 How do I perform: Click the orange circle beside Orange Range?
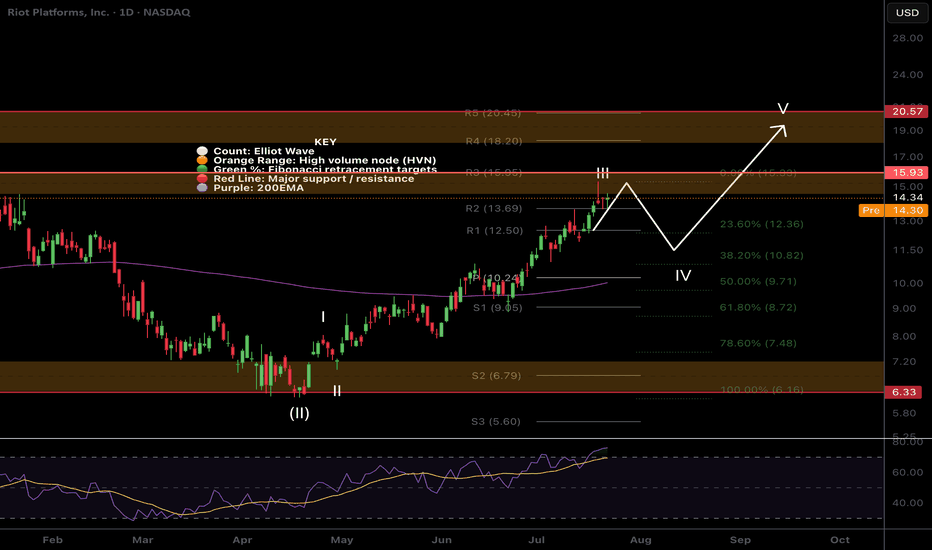click(x=202, y=160)
